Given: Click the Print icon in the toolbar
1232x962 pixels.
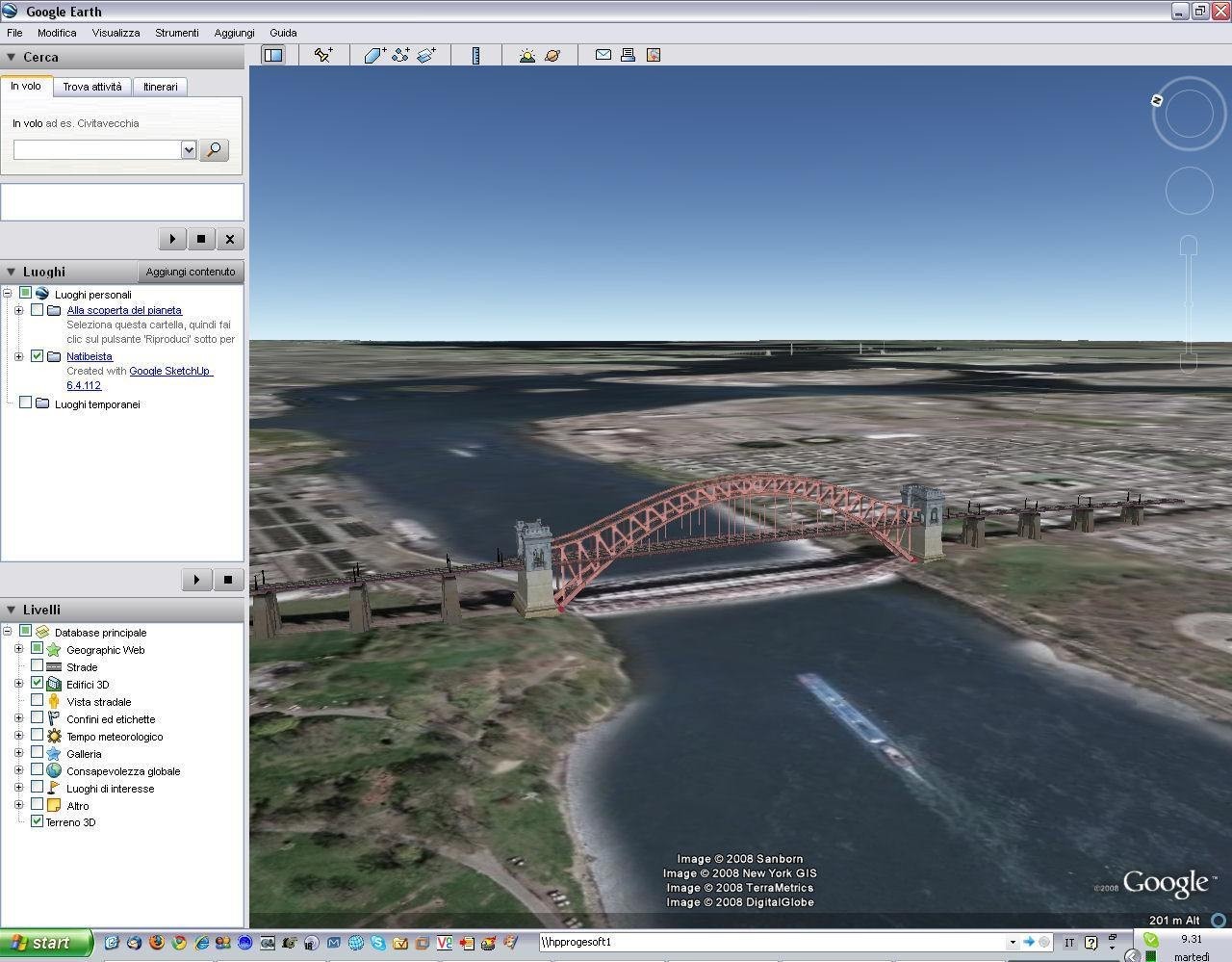Looking at the screenshot, I should pyautogui.click(x=627, y=55).
